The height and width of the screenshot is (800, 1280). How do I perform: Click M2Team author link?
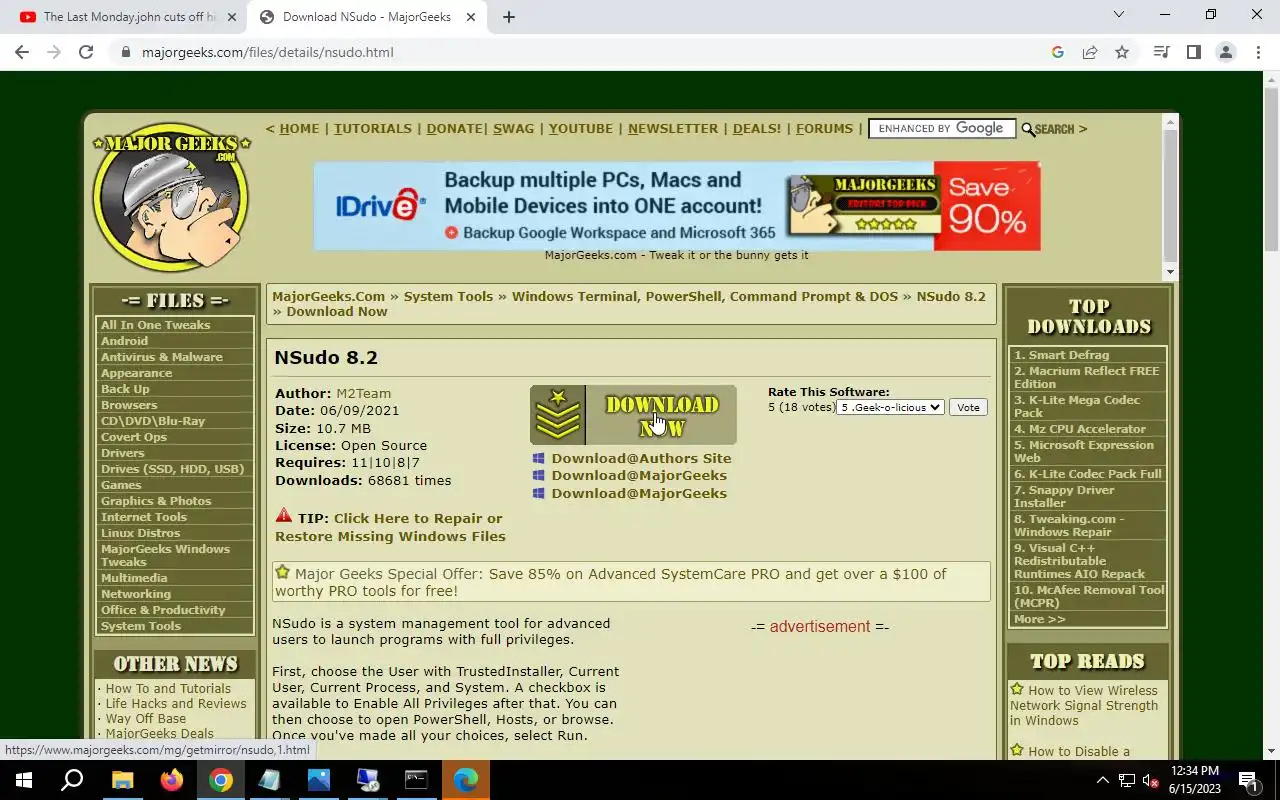tap(363, 394)
